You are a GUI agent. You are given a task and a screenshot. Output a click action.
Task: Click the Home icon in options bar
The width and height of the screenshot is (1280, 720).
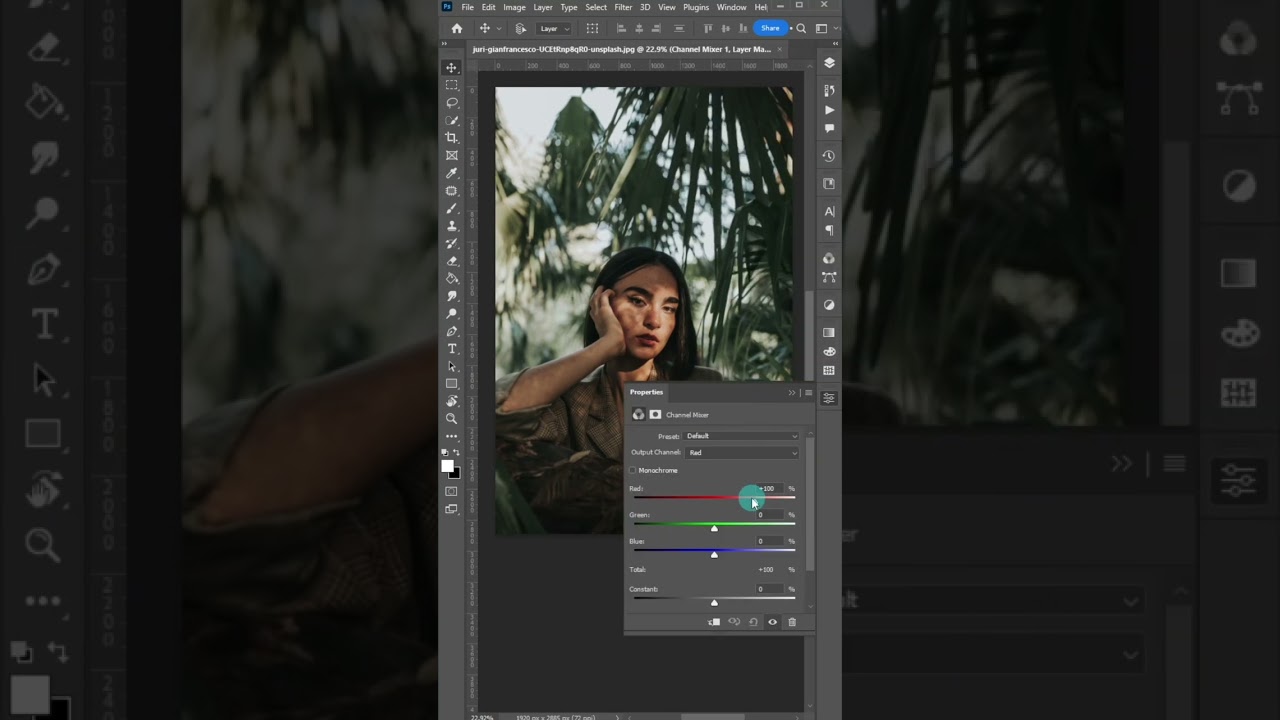pyautogui.click(x=457, y=29)
